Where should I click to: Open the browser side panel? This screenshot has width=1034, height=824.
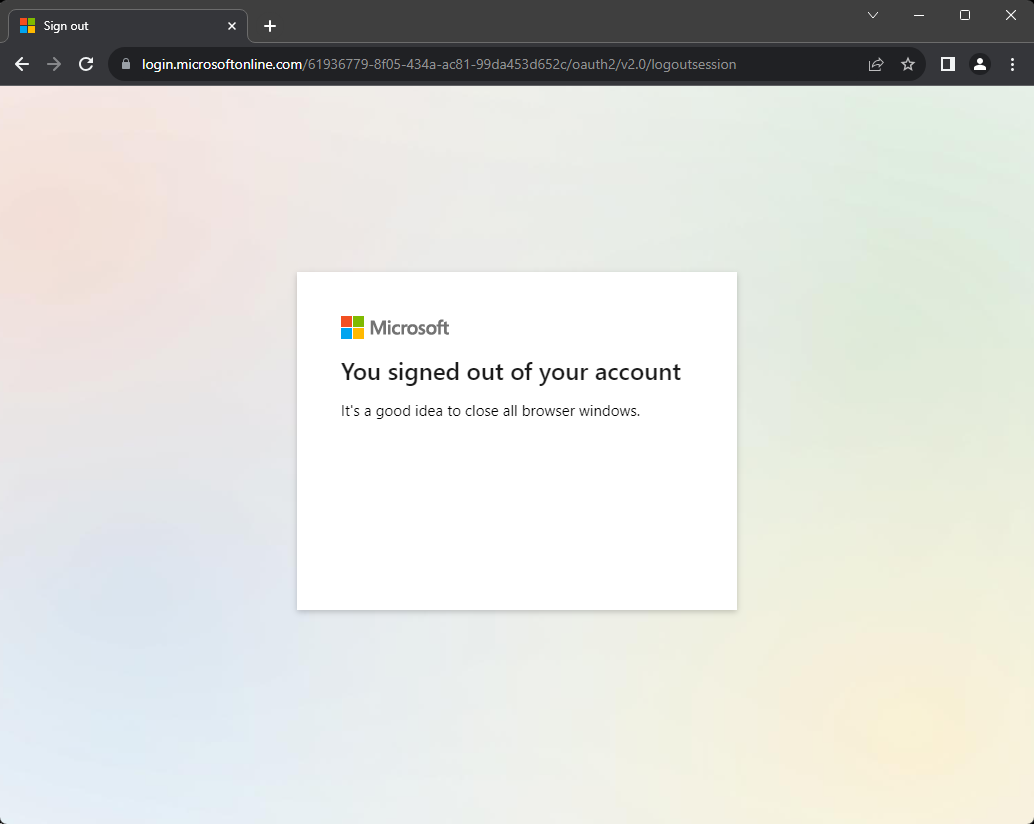point(948,64)
